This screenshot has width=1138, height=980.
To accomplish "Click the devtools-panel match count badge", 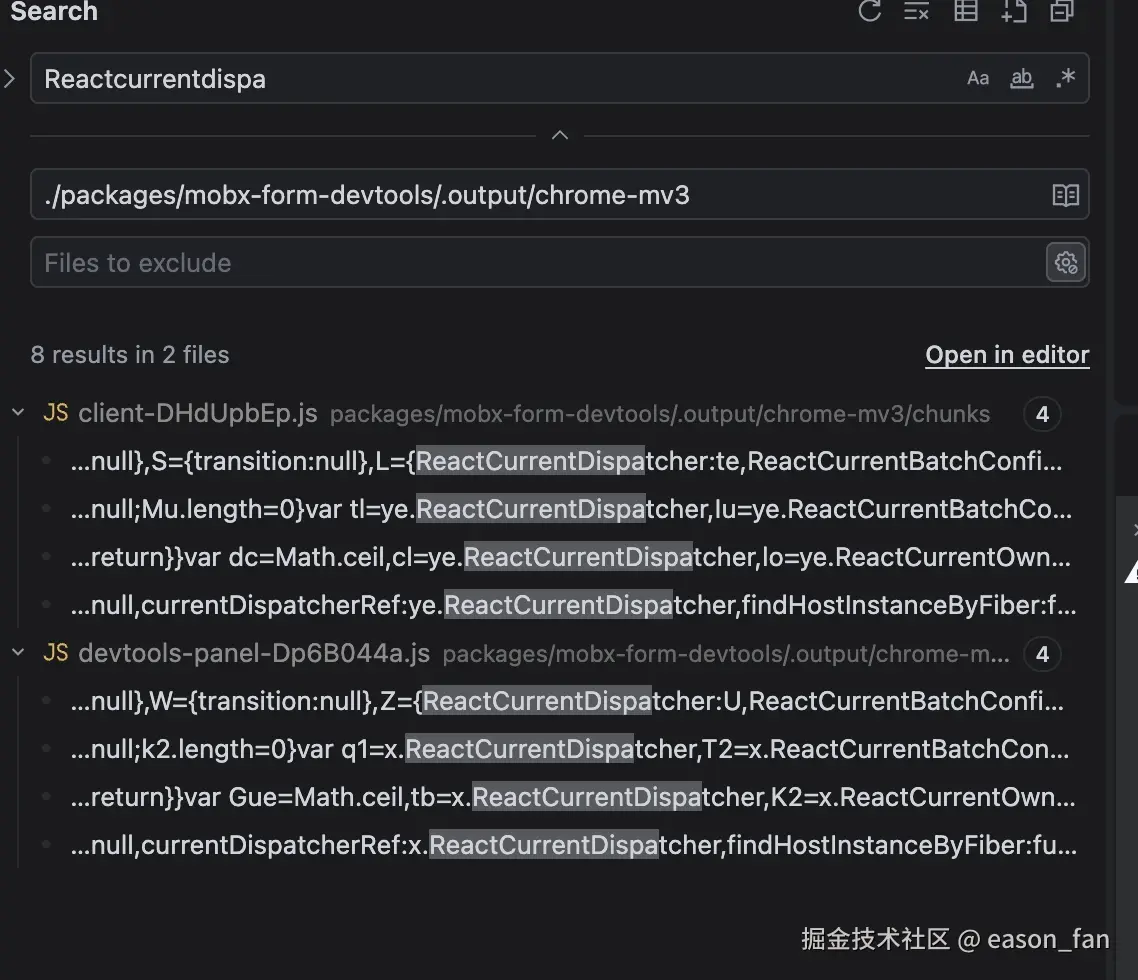I will (1042, 653).
